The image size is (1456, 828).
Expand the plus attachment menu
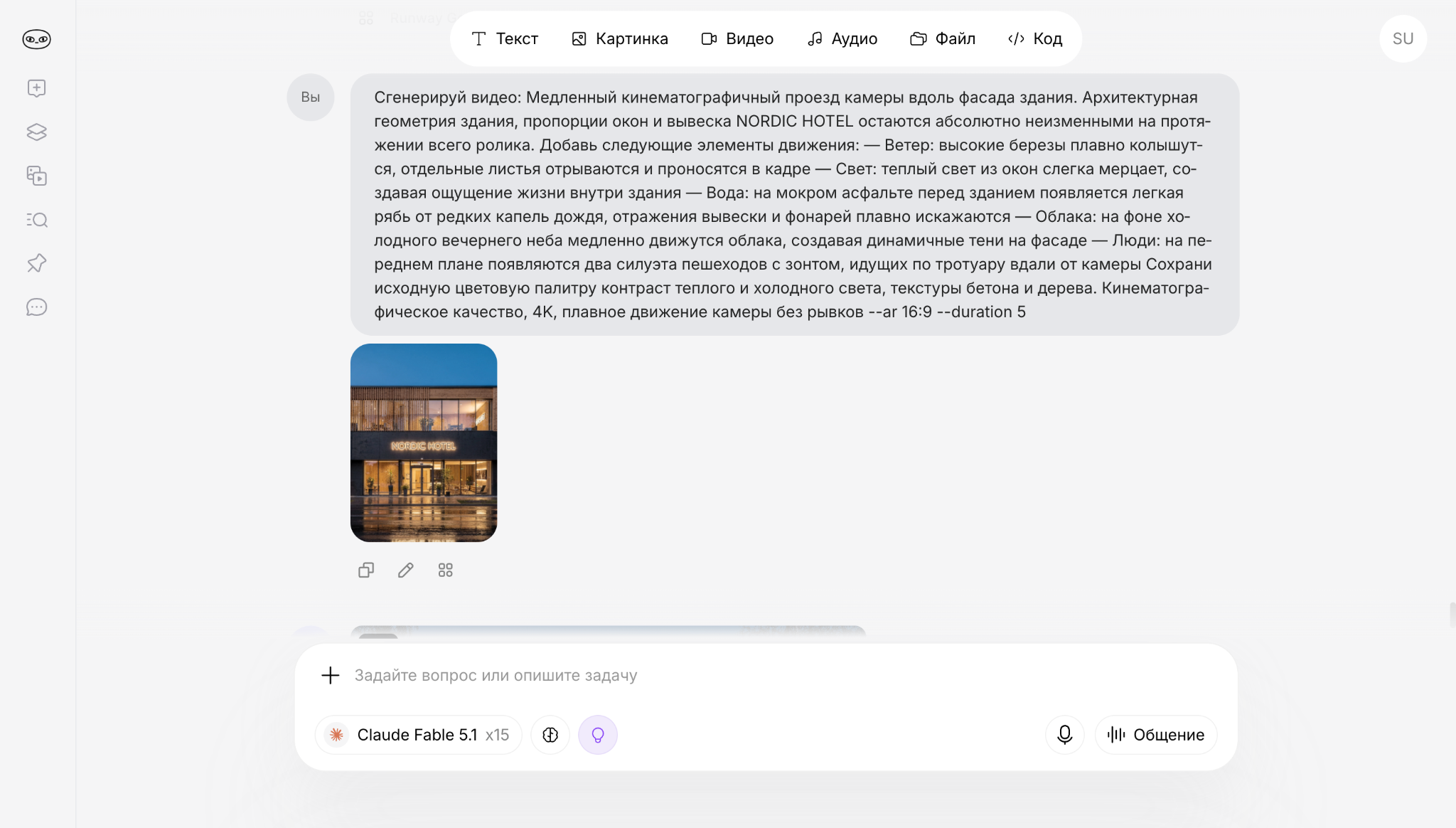(331, 675)
